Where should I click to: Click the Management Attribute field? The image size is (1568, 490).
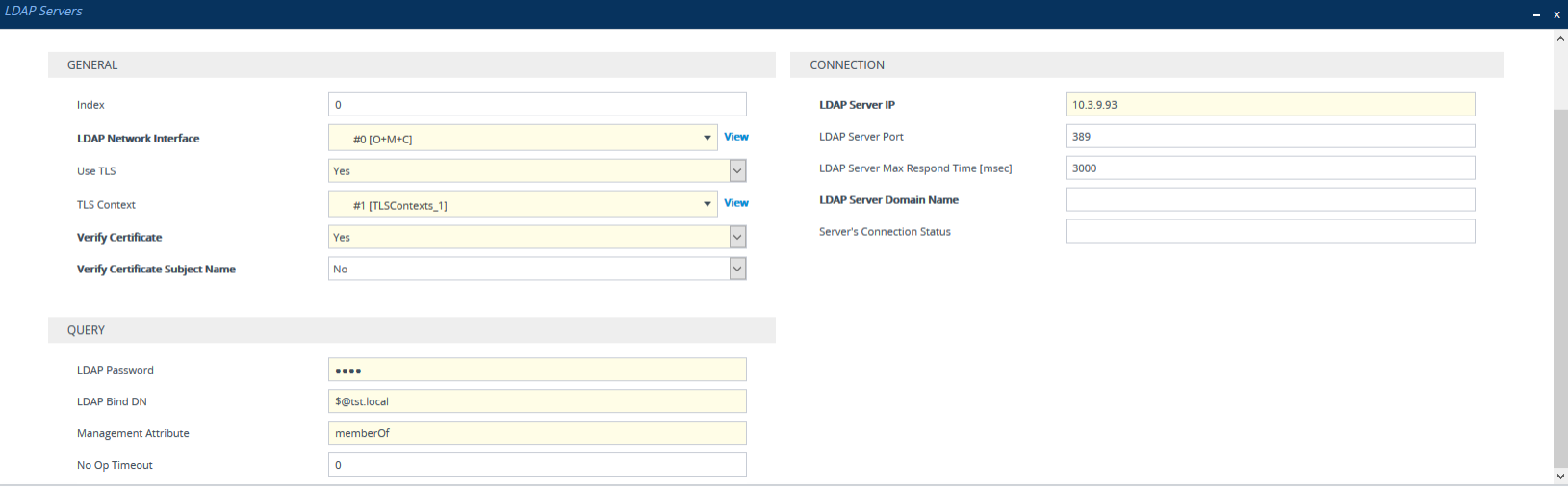[536, 433]
